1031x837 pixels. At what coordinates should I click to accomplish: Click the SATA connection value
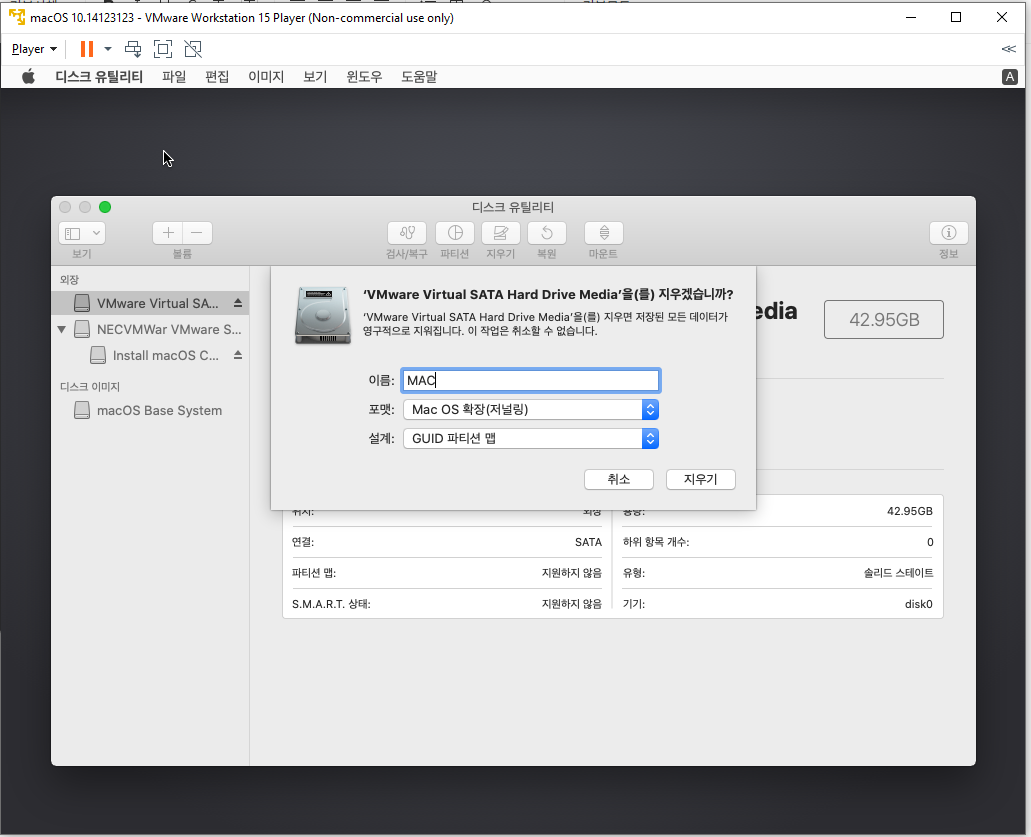click(x=588, y=542)
